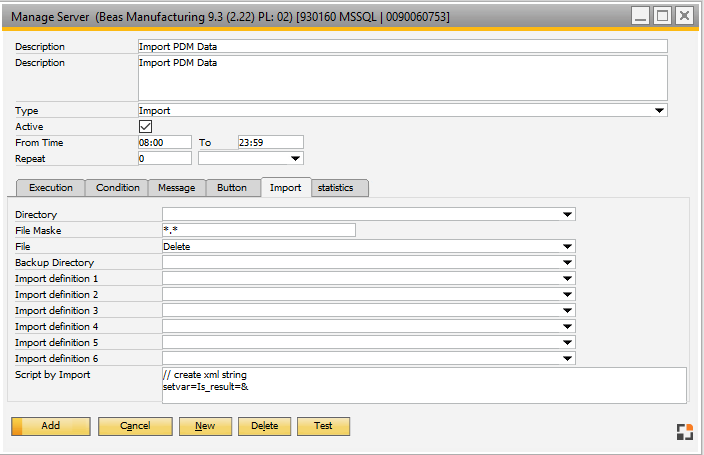Open the Type dropdown
Image resolution: width=704 pixels, height=455 pixels.
pyautogui.click(x=659, y=111)
